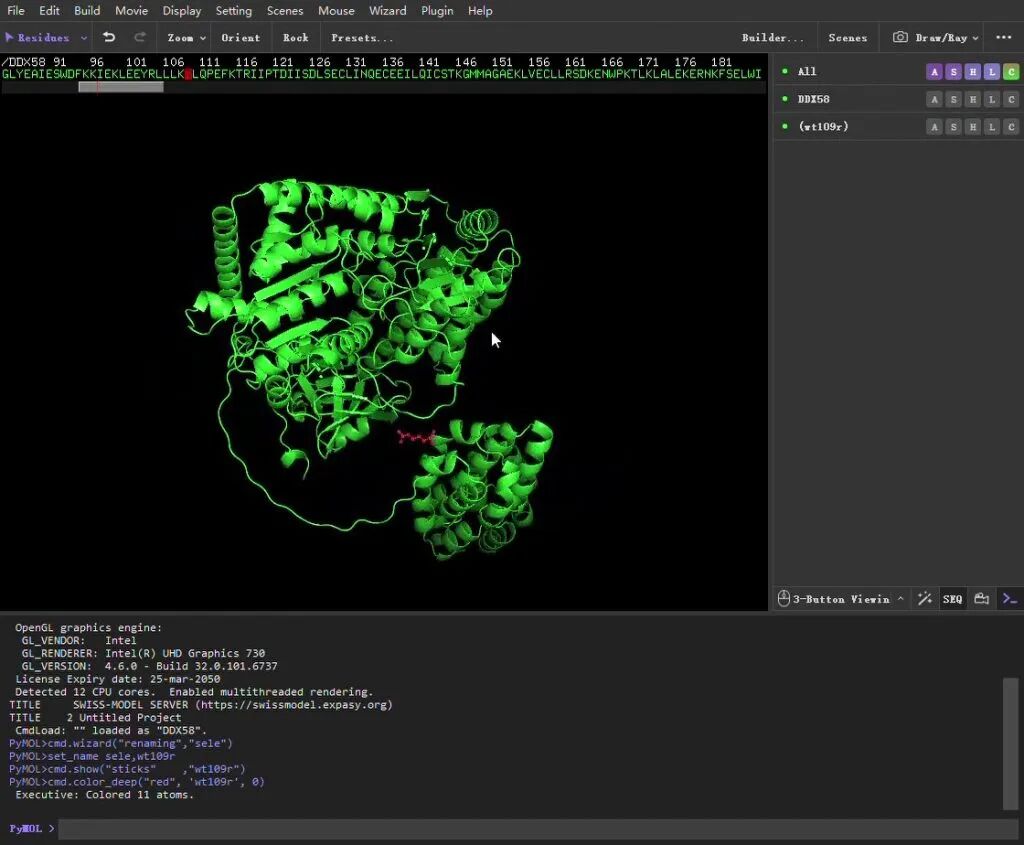The width and height of the screenshot is (1024, 845).
Task: Expand the 3-Button Viewing mouse mode
Action: (842, 599)
